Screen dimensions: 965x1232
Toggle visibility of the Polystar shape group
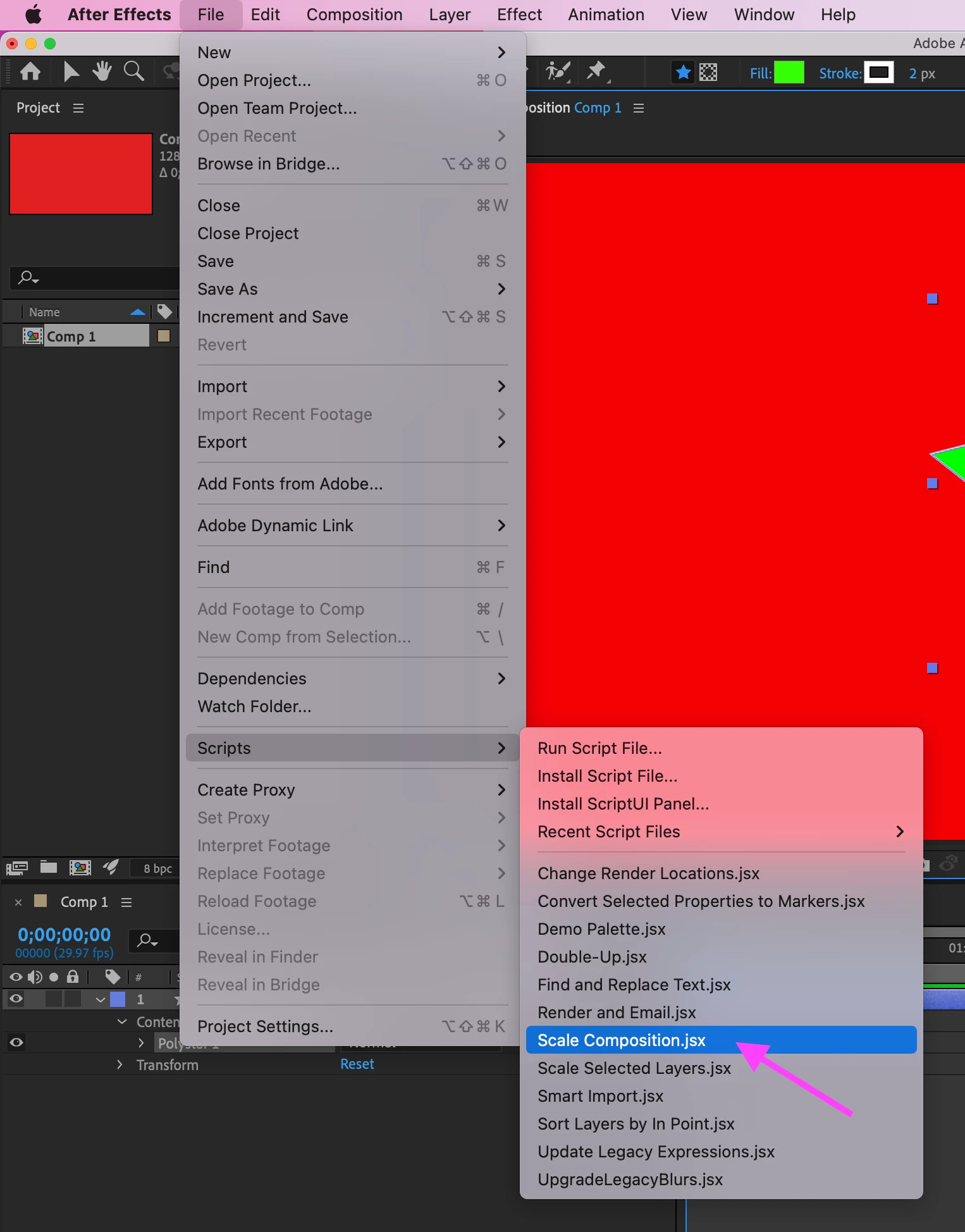(16, 1042)
